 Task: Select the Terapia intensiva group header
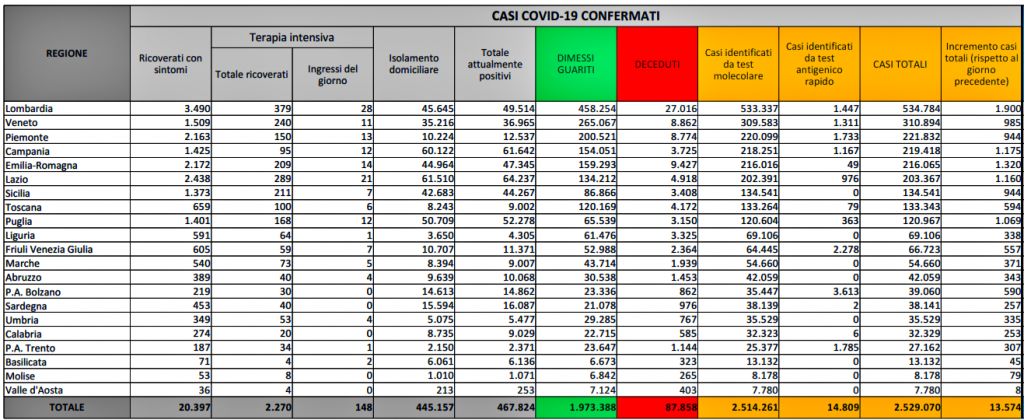[291, 38]
